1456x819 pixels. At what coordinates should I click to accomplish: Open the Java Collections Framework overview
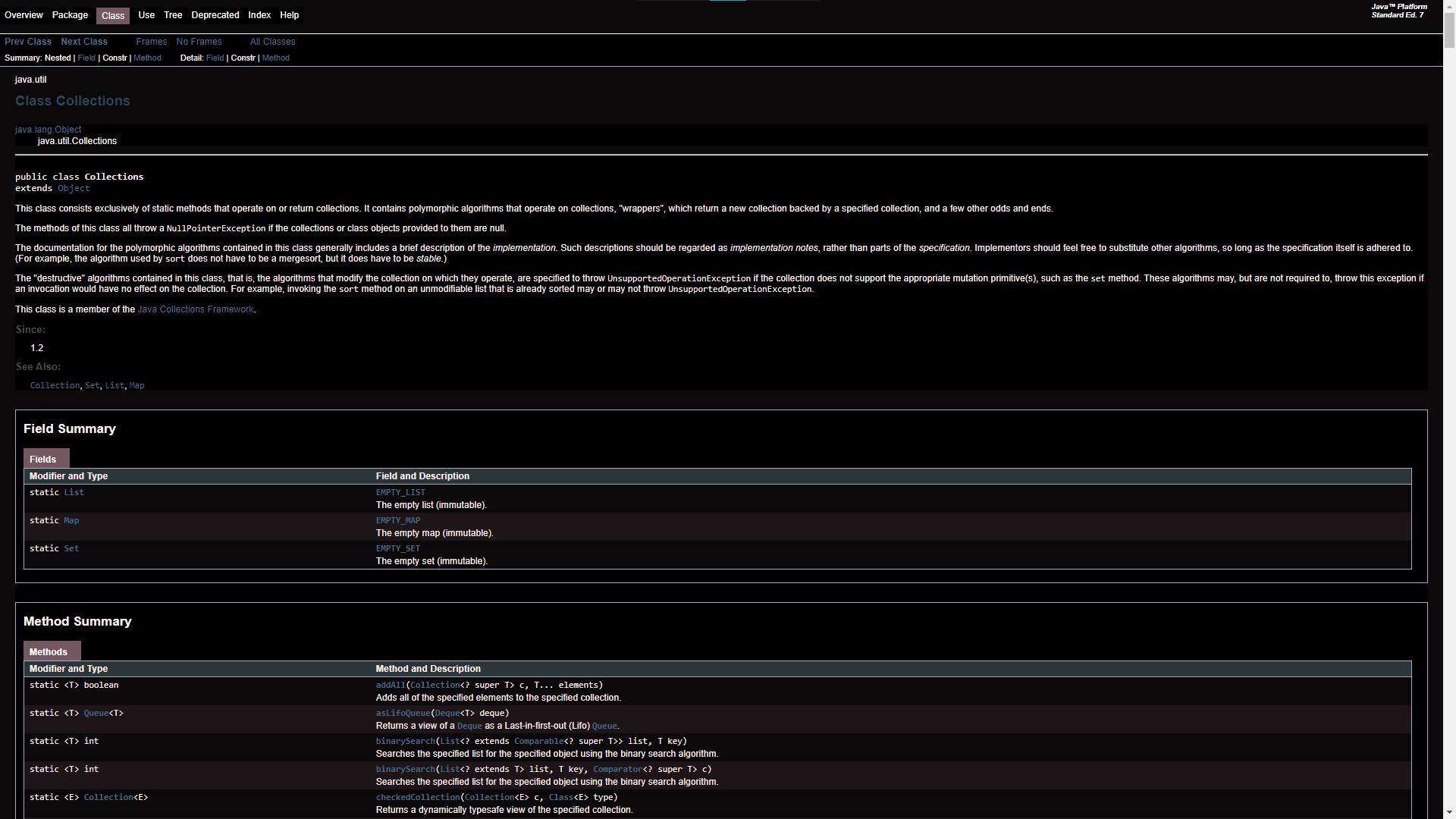(195, 309)
